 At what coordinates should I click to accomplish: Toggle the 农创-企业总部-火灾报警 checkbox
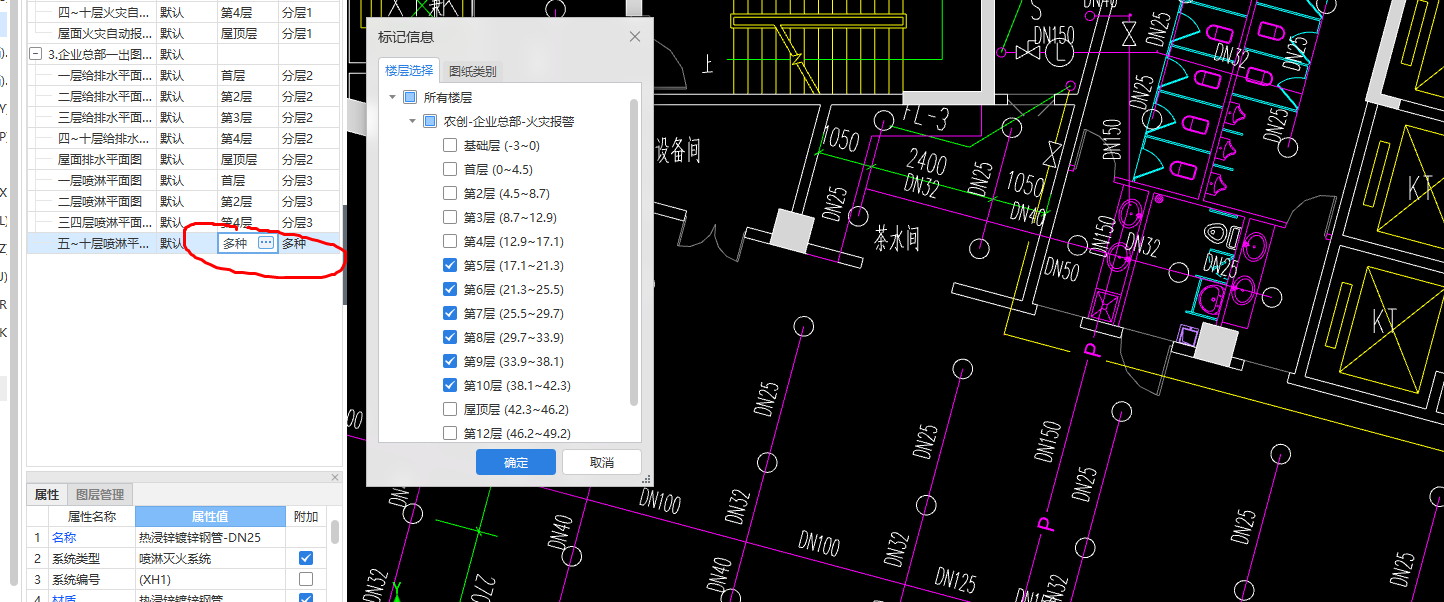[429, 122]
